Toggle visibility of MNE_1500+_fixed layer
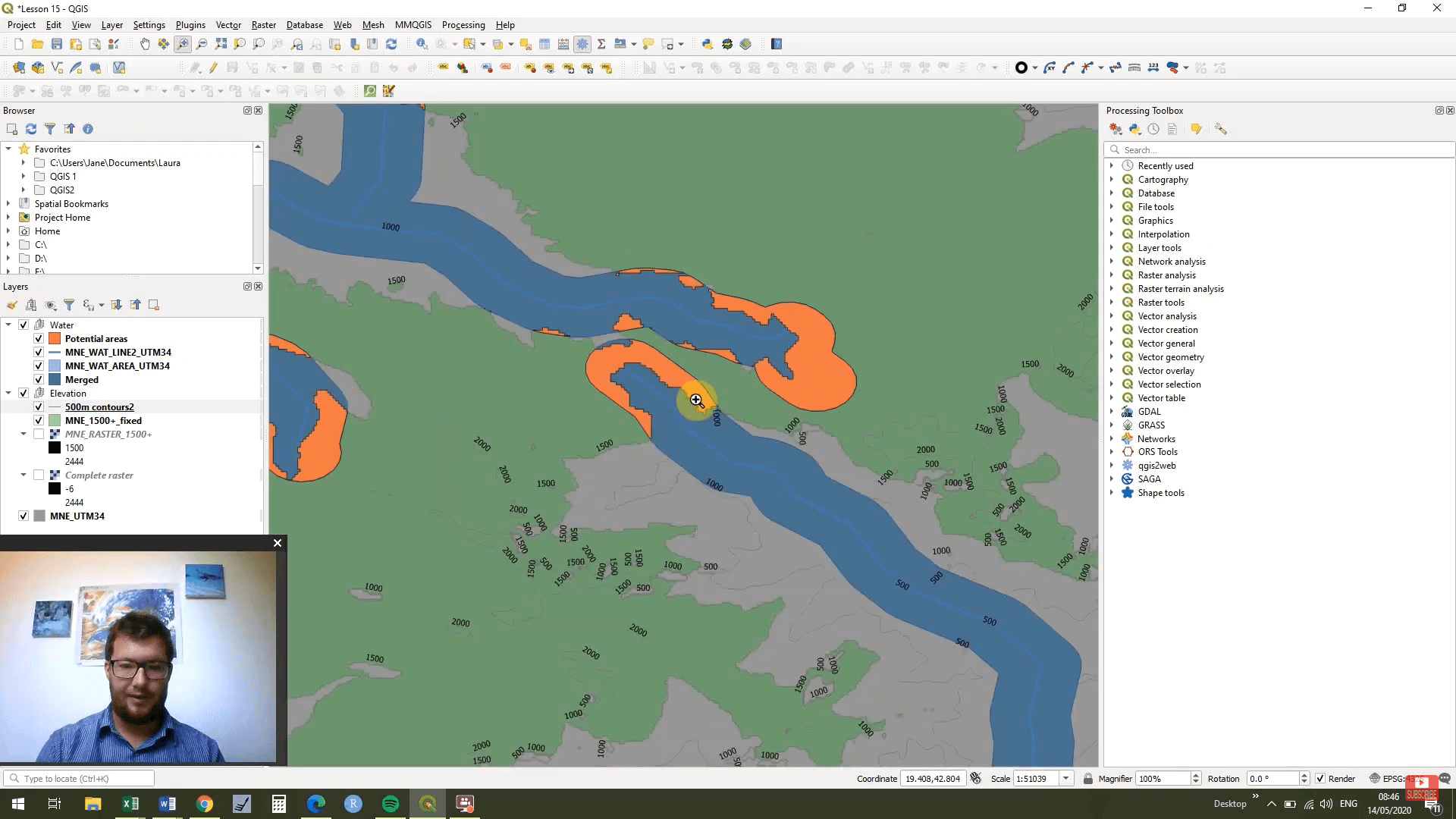 39,421
